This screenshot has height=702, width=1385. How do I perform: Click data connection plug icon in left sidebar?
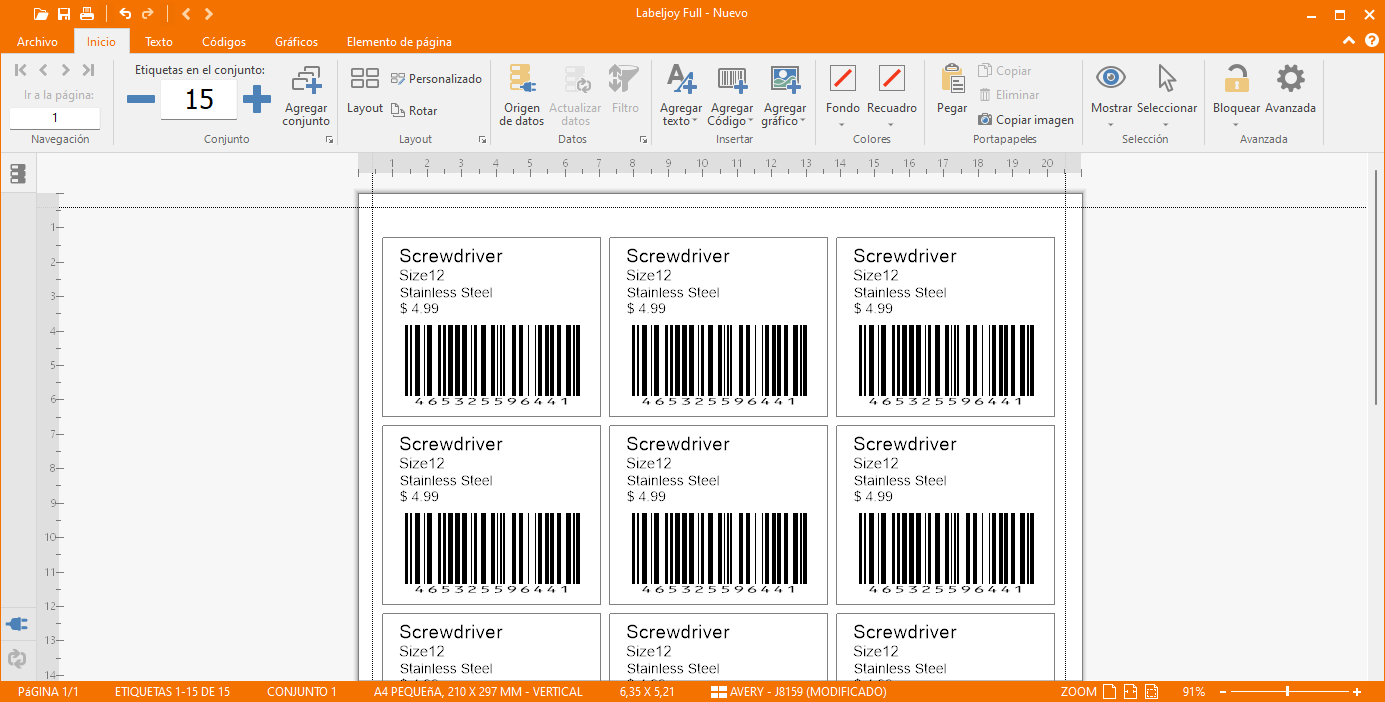17,624
